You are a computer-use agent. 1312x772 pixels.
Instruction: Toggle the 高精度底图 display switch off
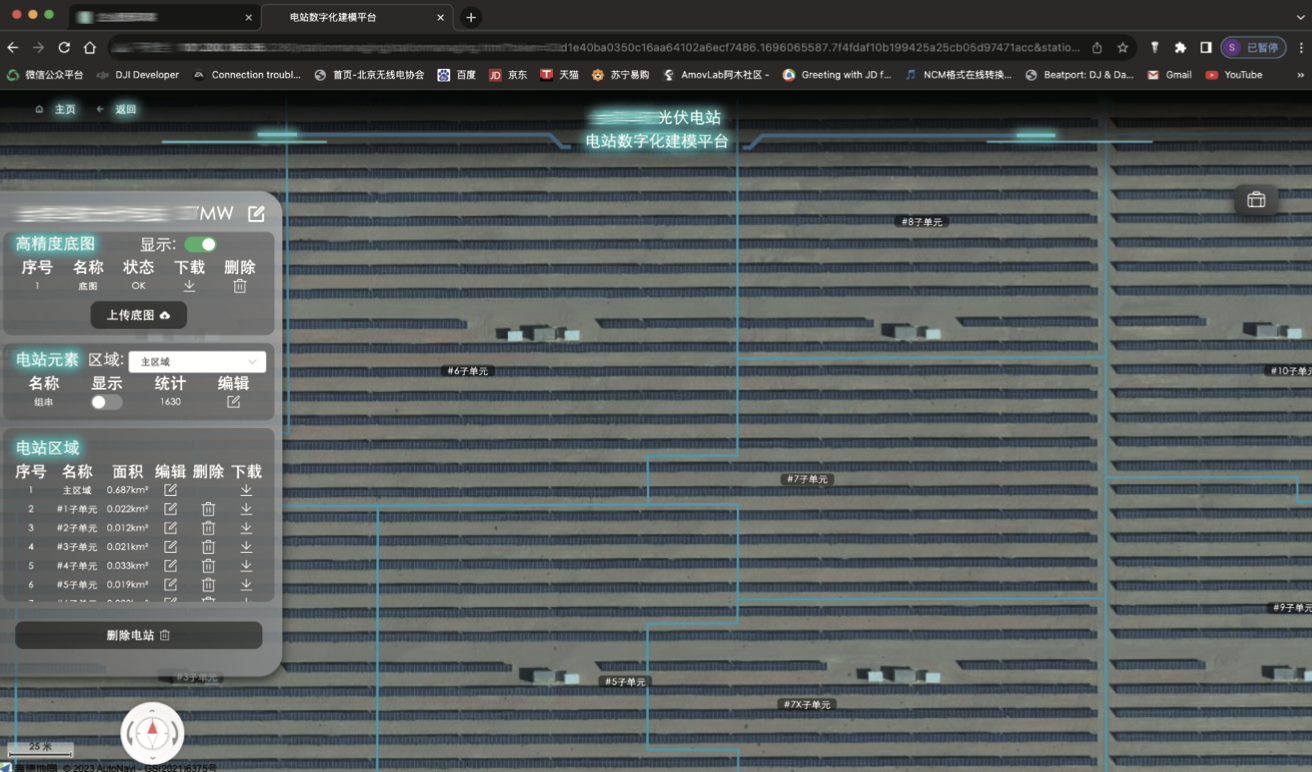200,244
